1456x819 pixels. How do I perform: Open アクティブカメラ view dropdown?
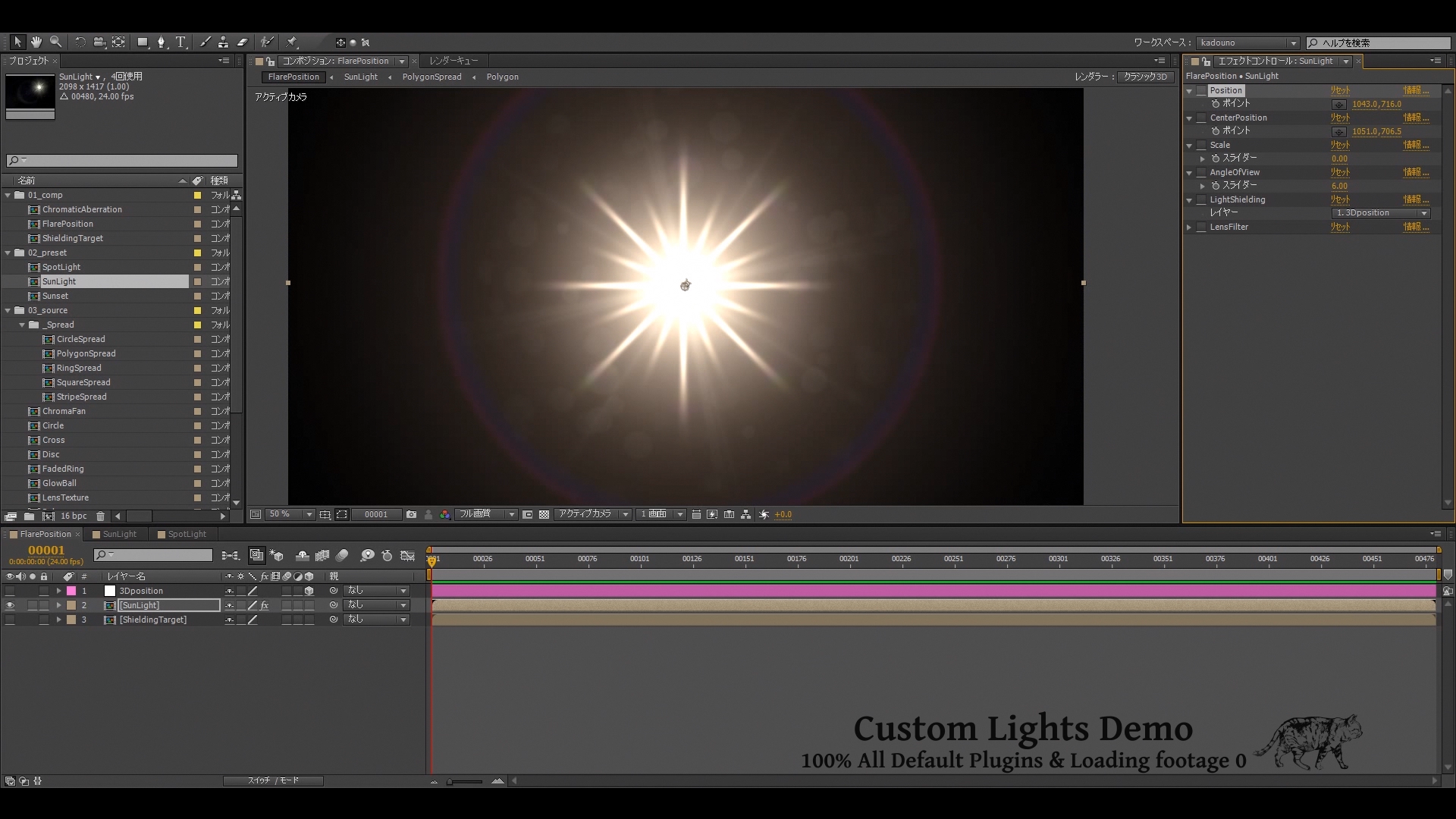[592, 514]
